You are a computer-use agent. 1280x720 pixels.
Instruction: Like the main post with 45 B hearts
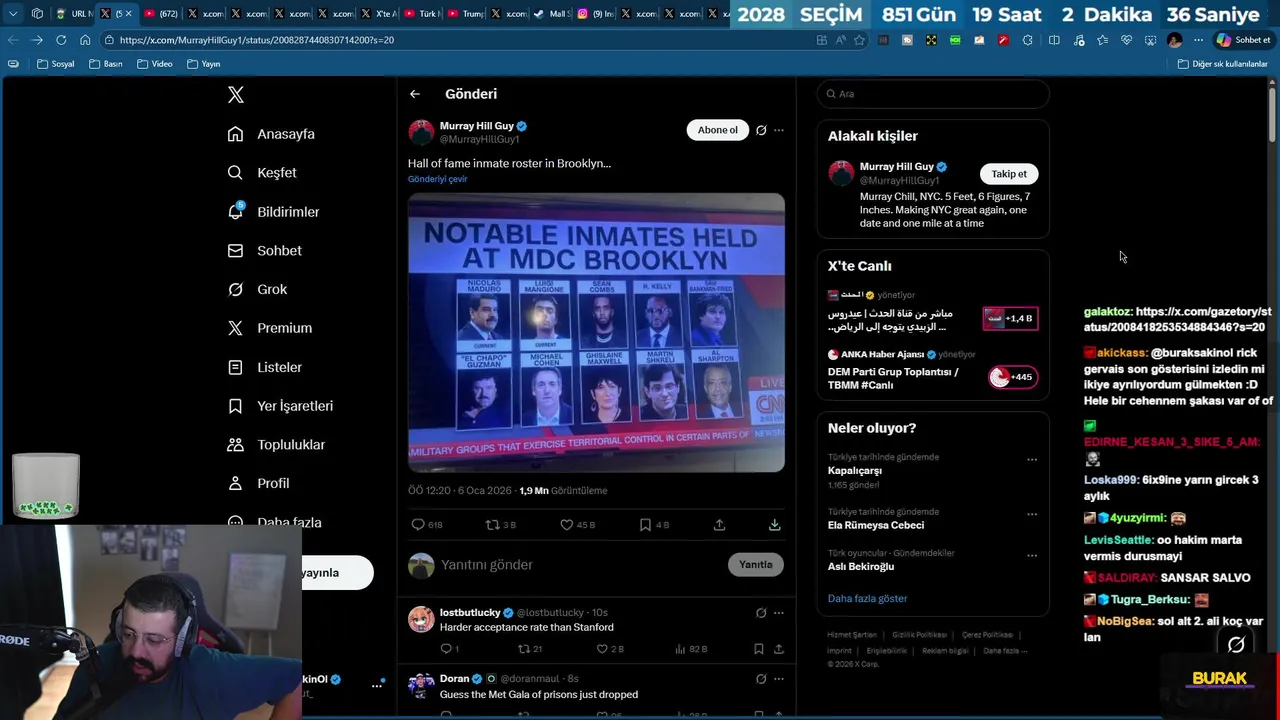point(566,524)
